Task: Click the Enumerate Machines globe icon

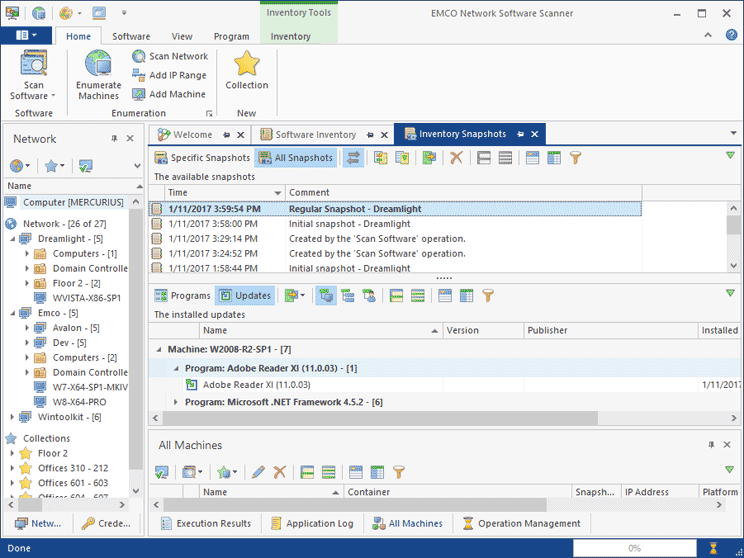Action: [x=98, y=63]
